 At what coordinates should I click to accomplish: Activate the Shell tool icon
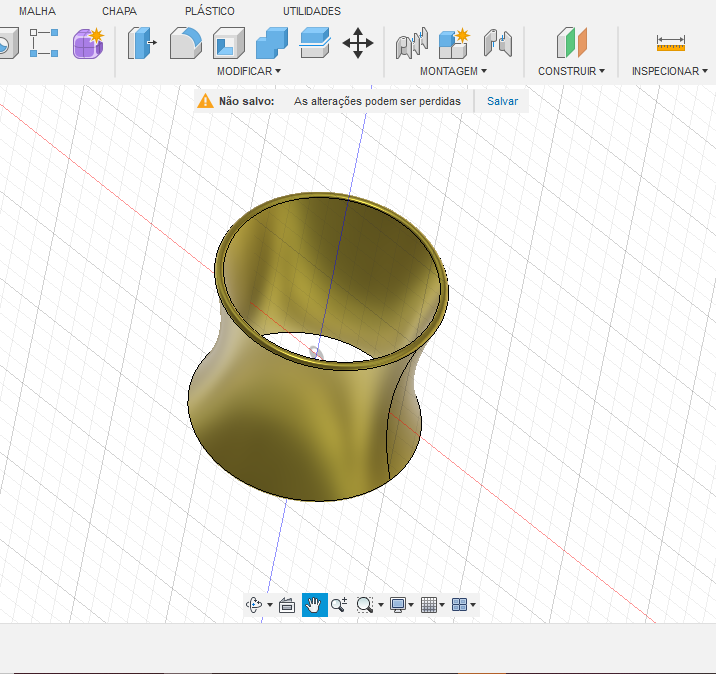point(229,43)
